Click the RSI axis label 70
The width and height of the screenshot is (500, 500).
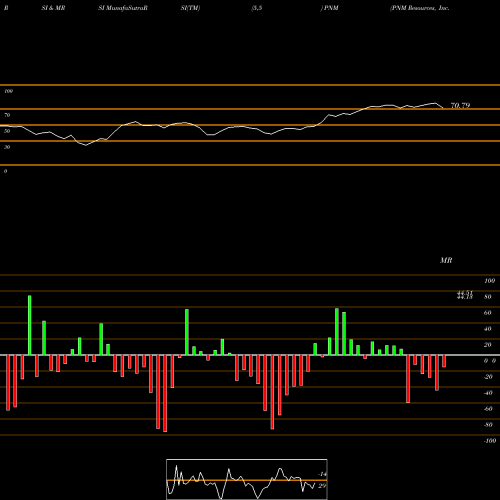(x=7, y=115)
